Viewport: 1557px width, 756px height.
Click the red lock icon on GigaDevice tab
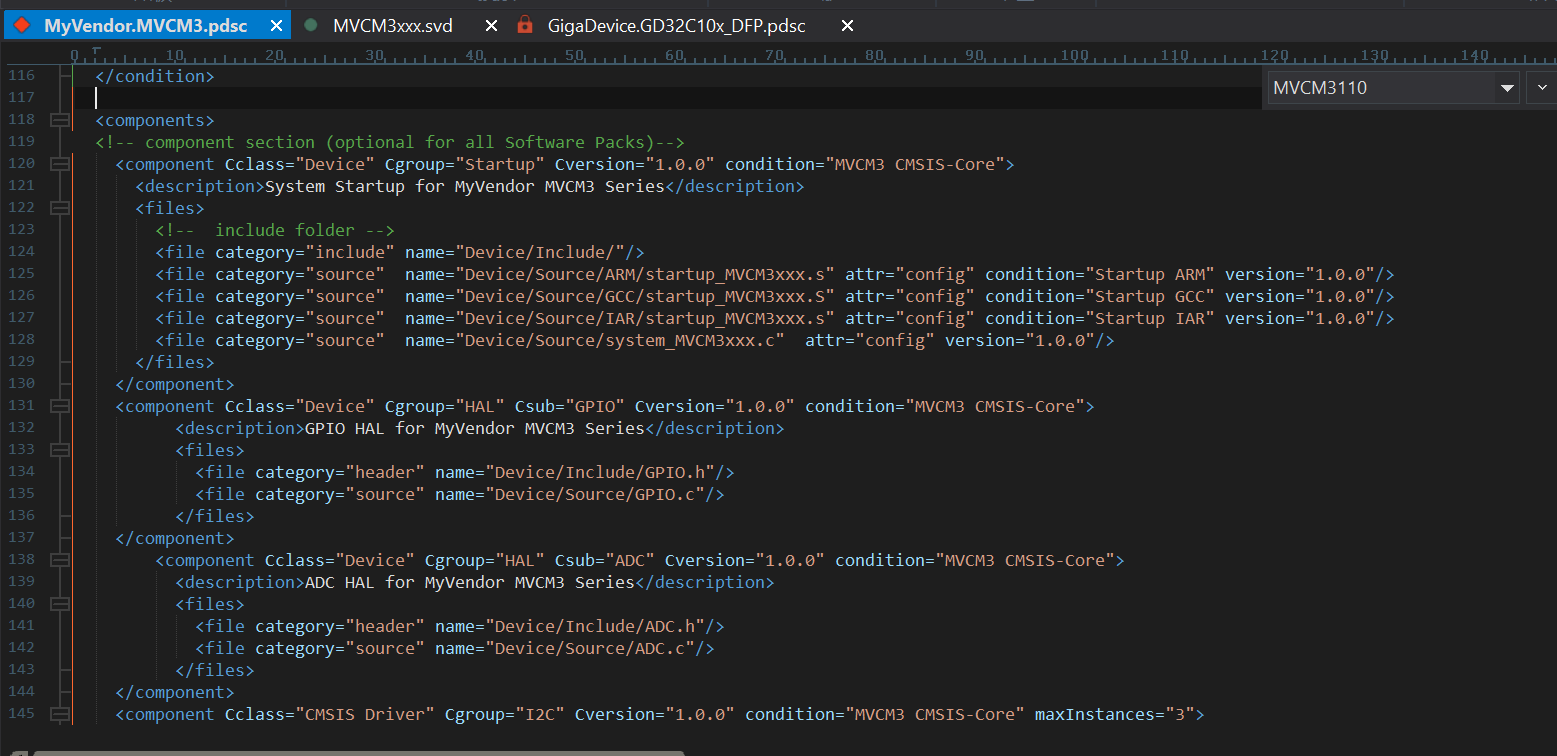point(525,25)
